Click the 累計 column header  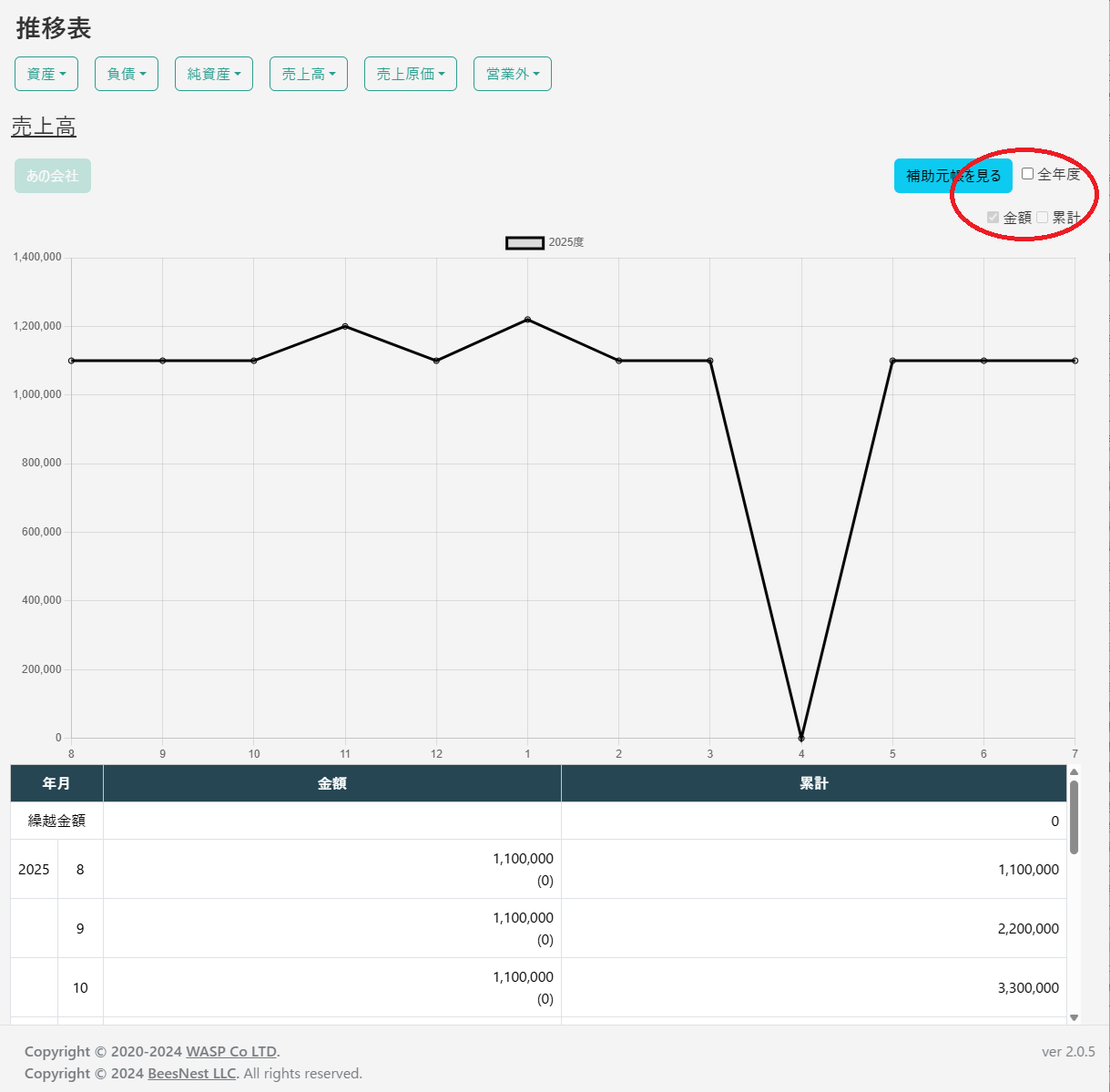(x=814, y=783)
